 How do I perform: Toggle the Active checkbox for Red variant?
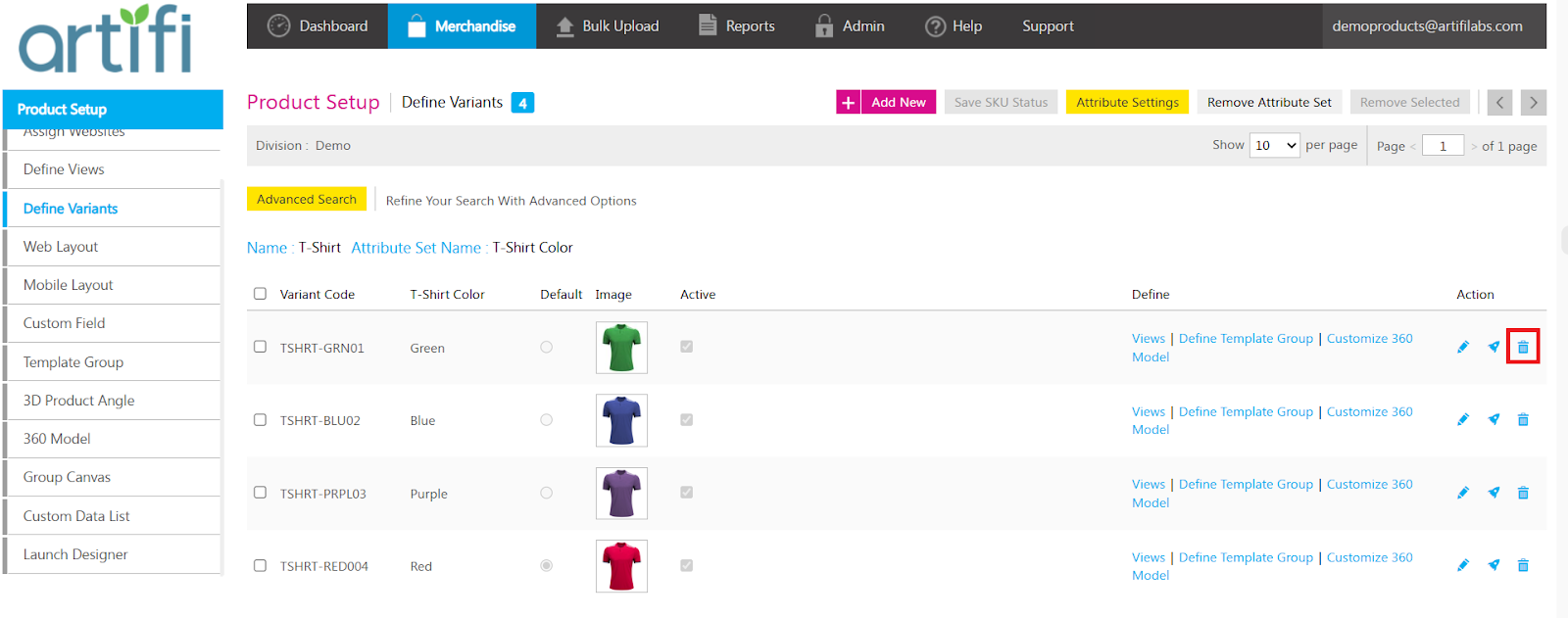pyautogui.click(x=686, y=565)
